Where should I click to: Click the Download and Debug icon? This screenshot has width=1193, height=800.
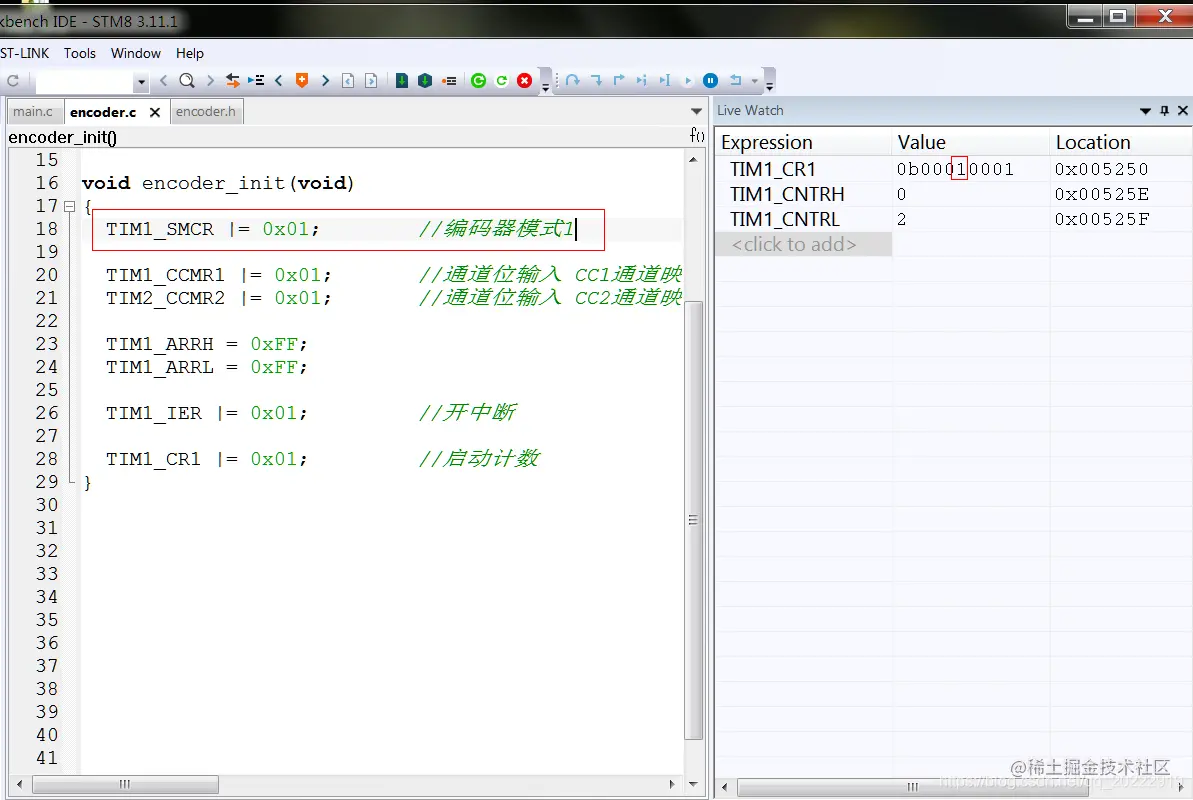402,81
